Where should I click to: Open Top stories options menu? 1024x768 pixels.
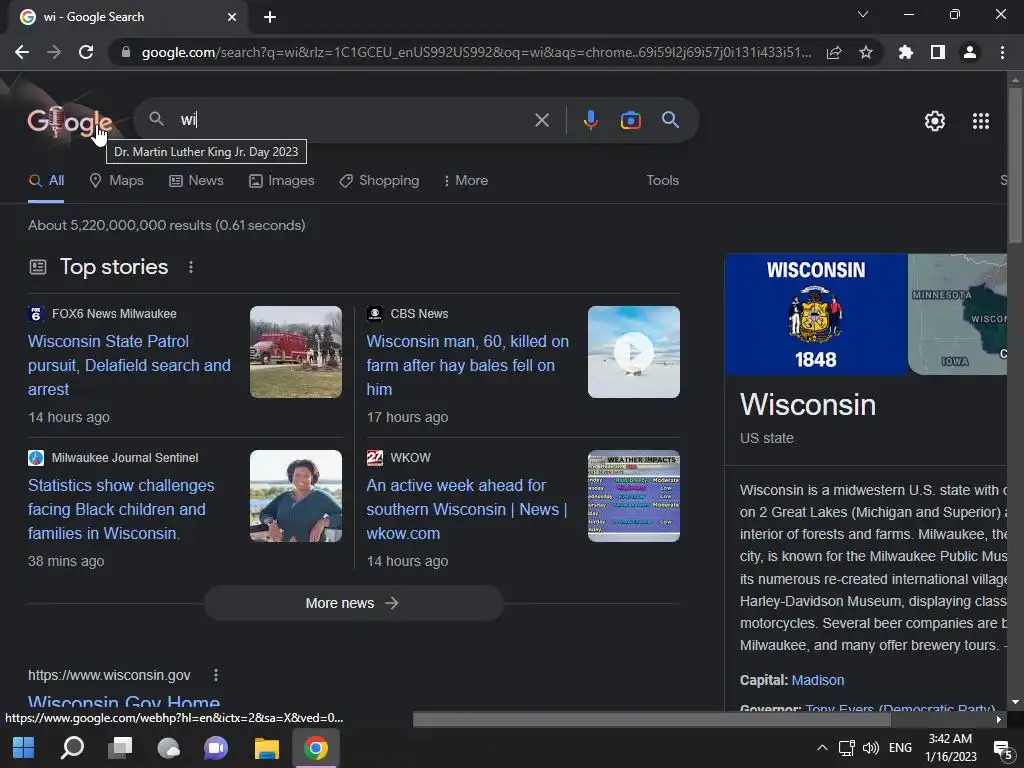point(191,267)
